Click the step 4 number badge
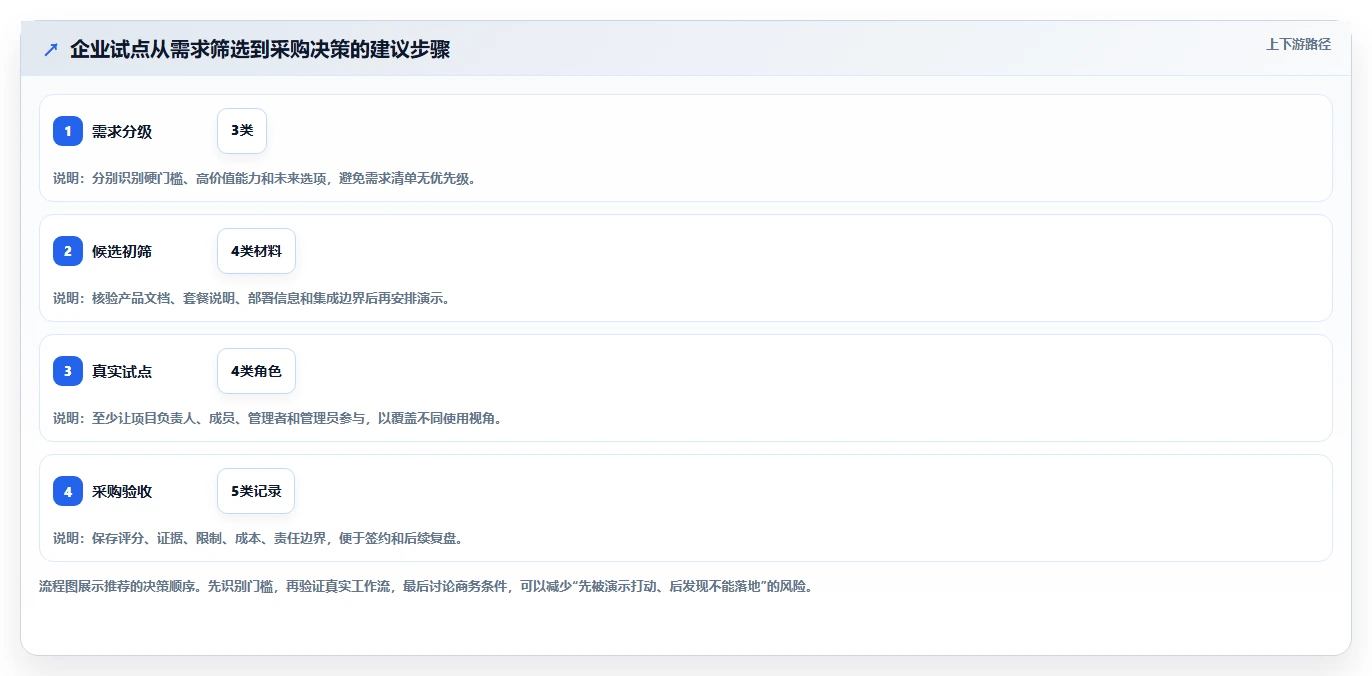This screenshot has width=1372, height=676. point(68,491)
